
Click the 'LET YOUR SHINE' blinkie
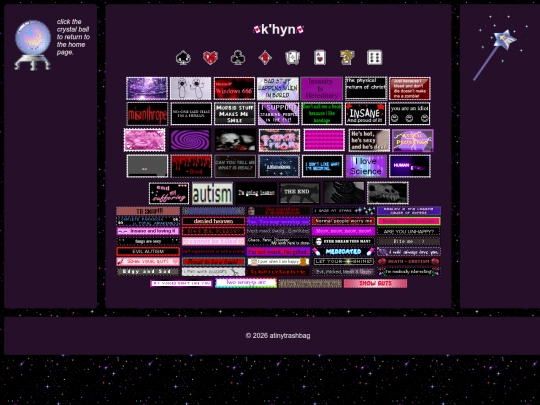point(343,261)
